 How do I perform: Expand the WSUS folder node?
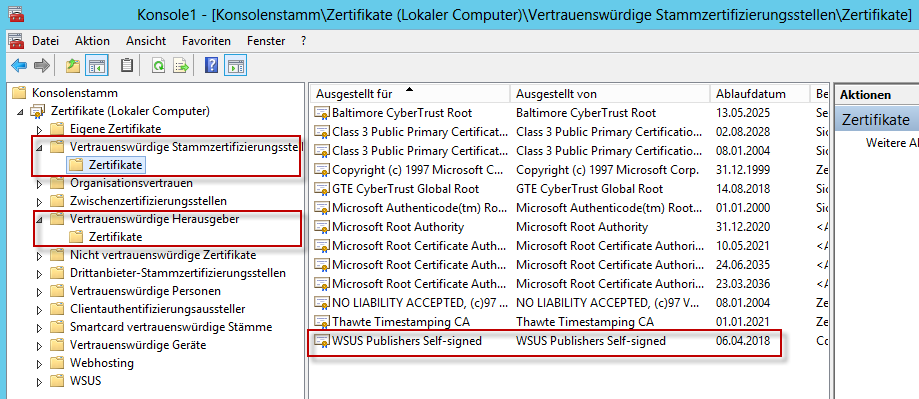pos(39,381)
